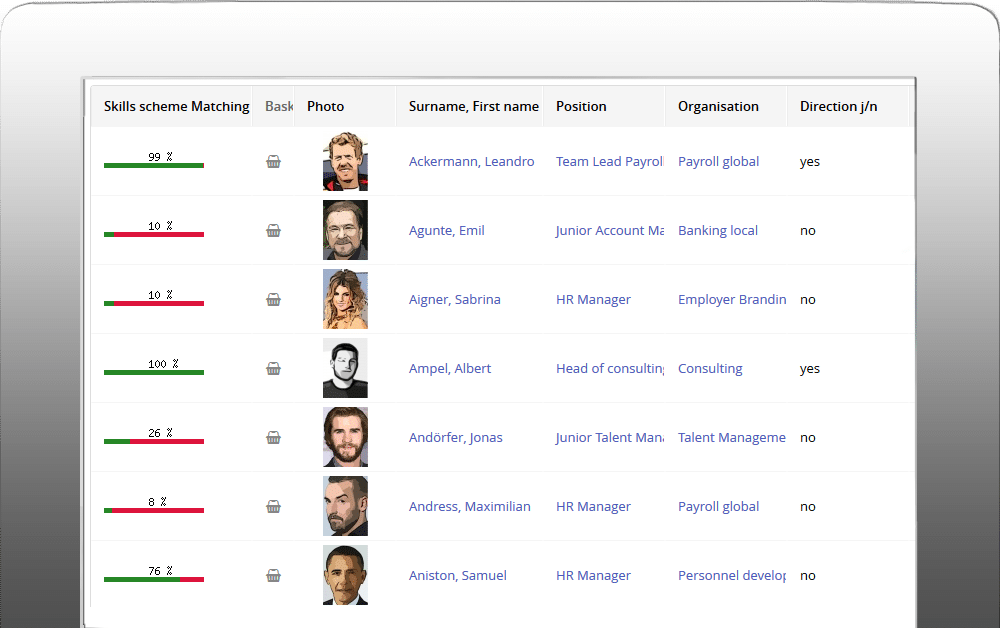
Task: Open Ampel, Albert name link
Action: click(x=450, y=369)
